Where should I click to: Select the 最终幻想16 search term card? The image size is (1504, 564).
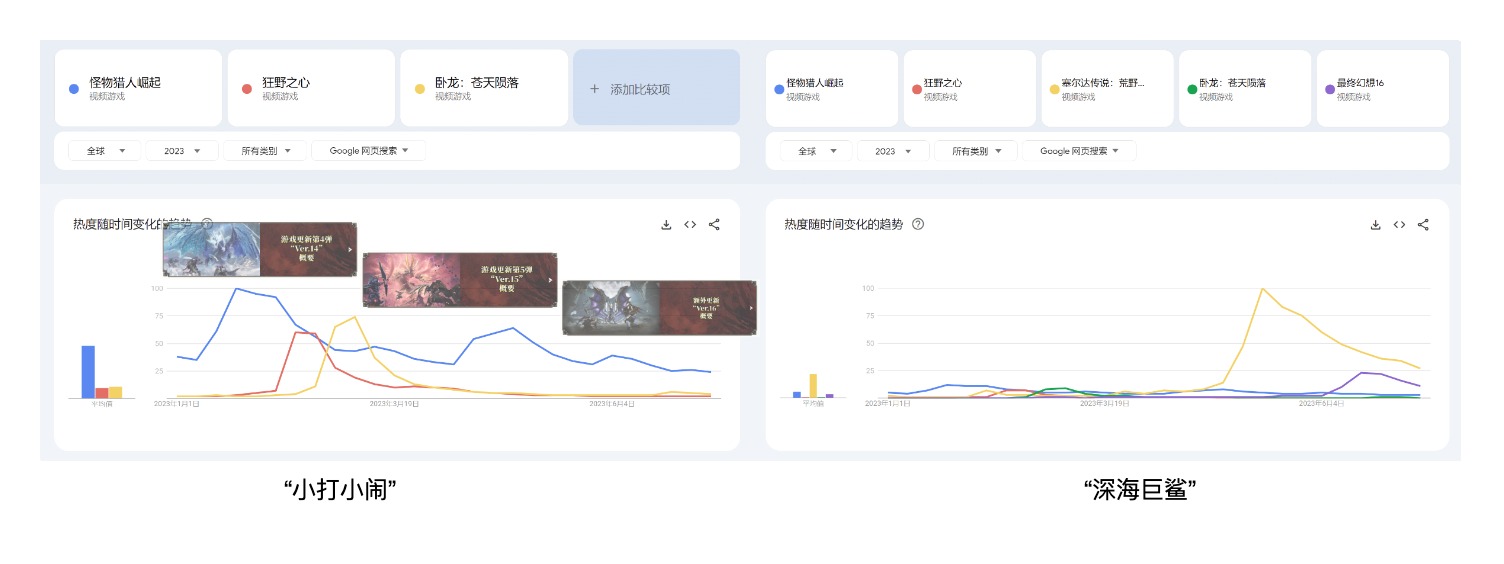[x=1382, y=89]
